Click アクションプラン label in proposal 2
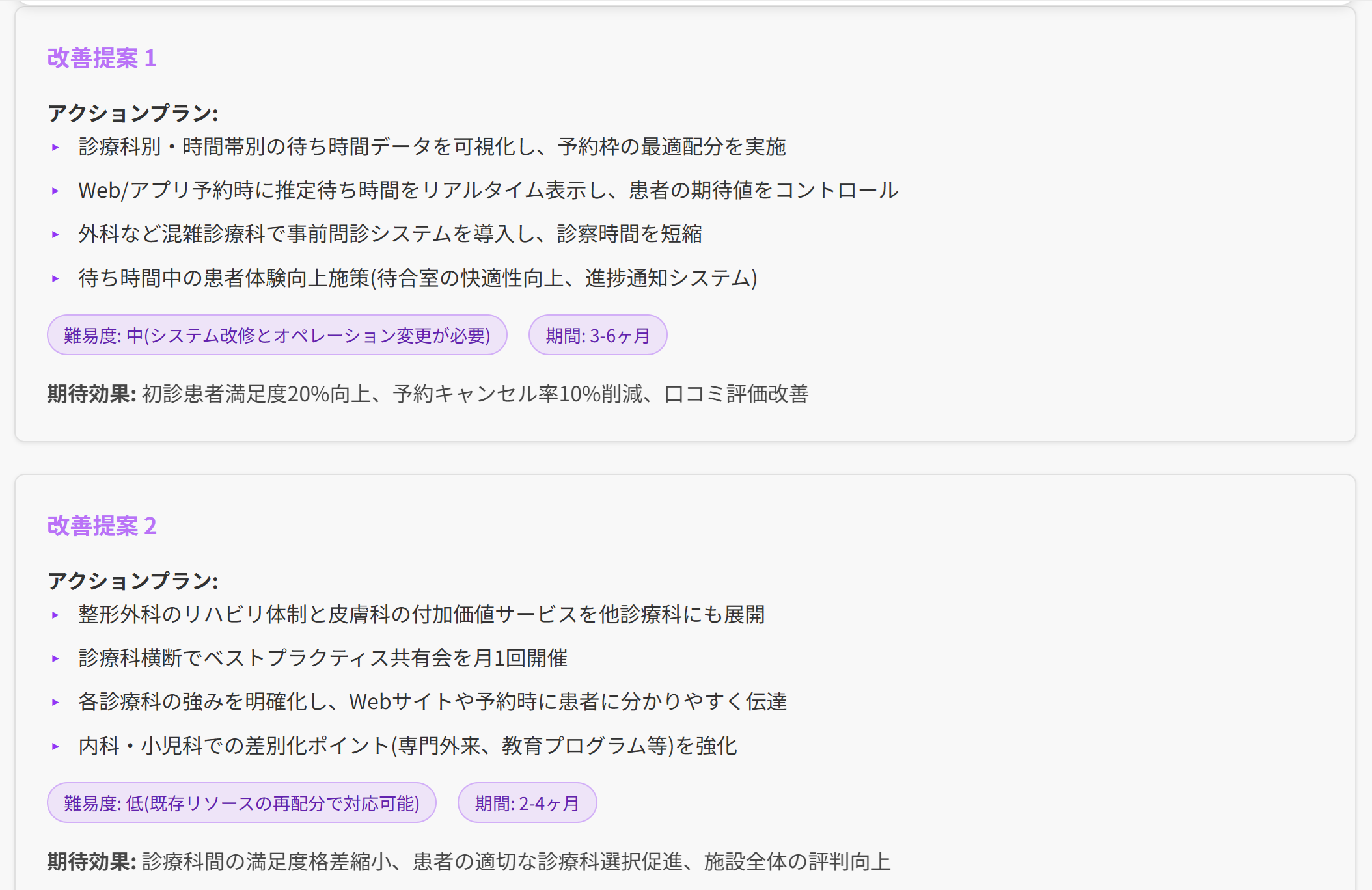This screenshot has height=890, width=1372. 132,581
